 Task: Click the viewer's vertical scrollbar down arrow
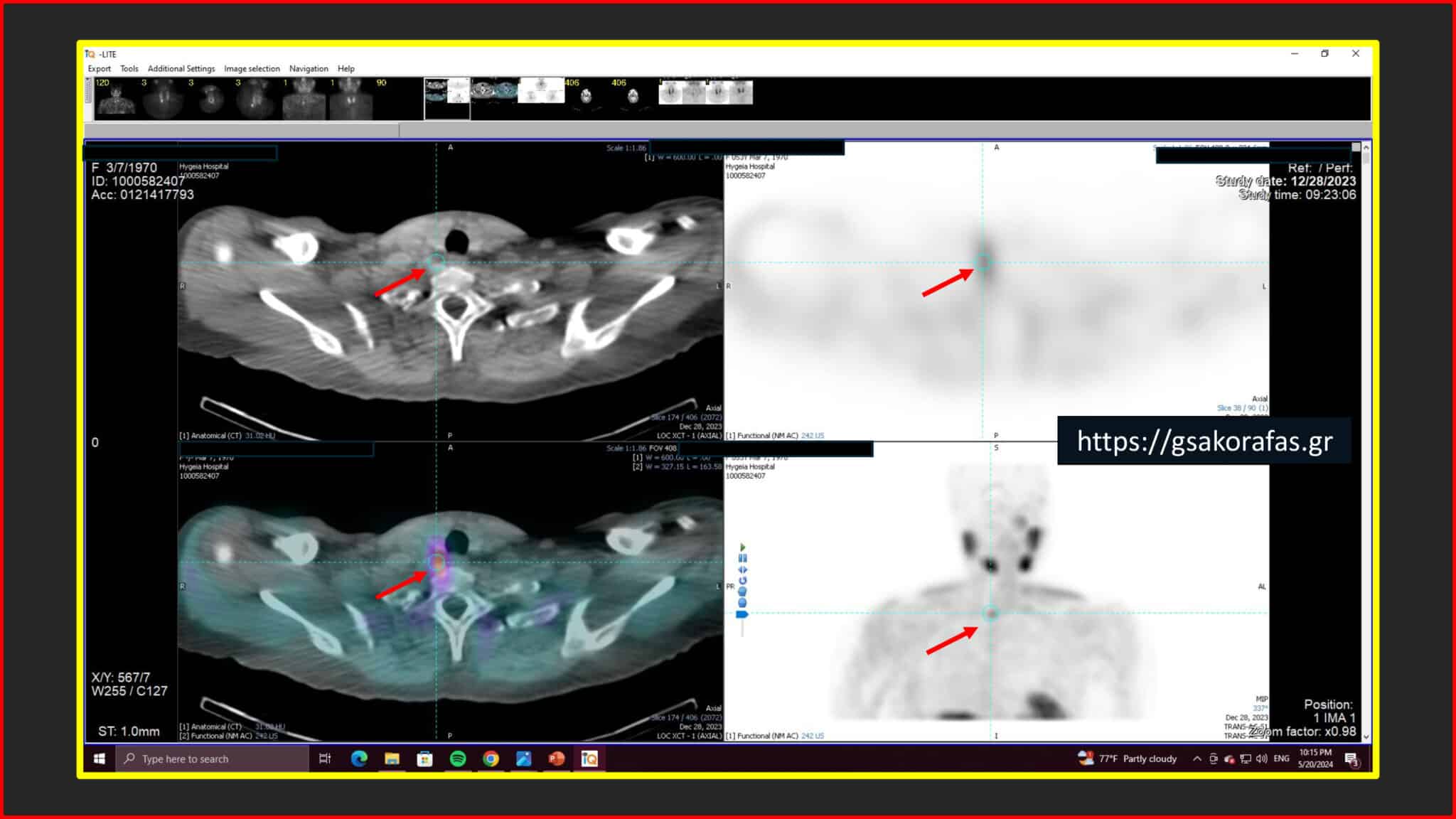click(1366, 737)
